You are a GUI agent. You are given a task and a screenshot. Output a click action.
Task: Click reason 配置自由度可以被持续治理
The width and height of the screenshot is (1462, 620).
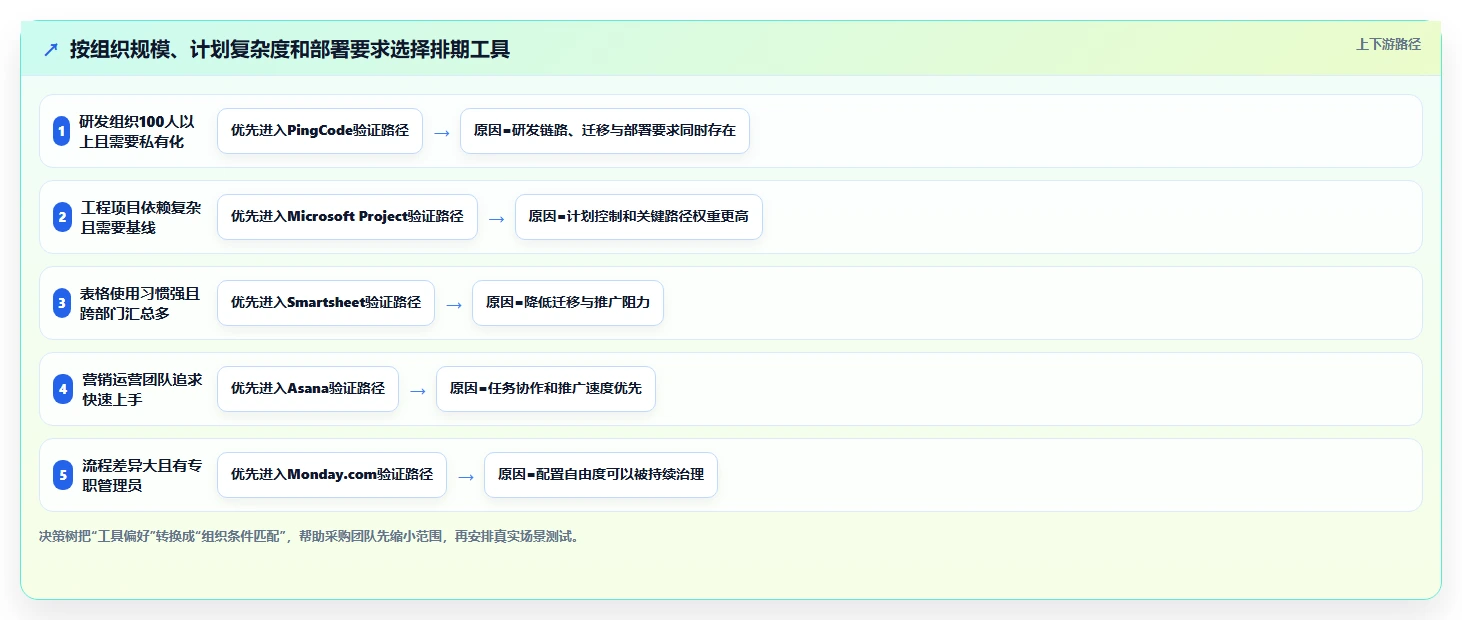tap(601, 475)
